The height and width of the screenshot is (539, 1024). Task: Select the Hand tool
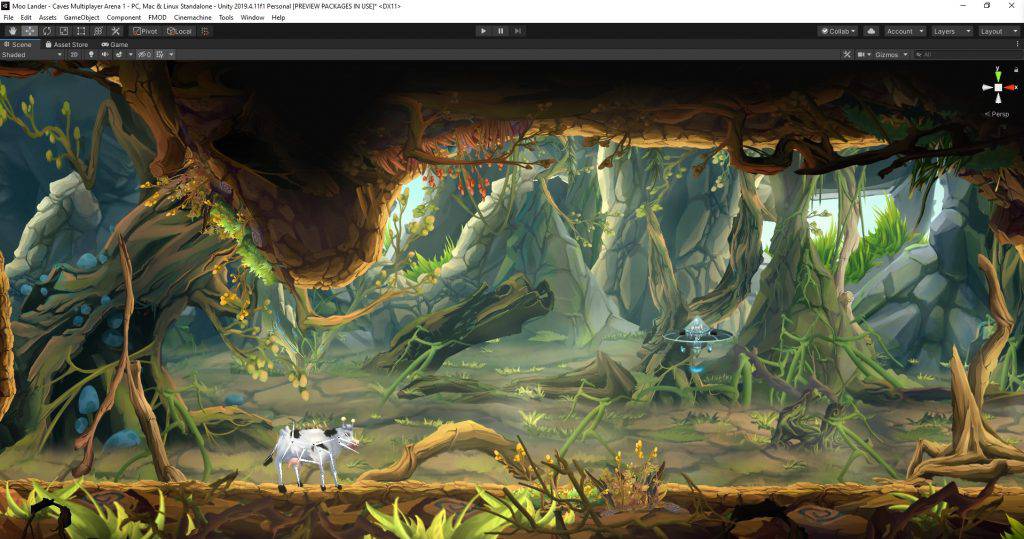click(x=12, y=31)
